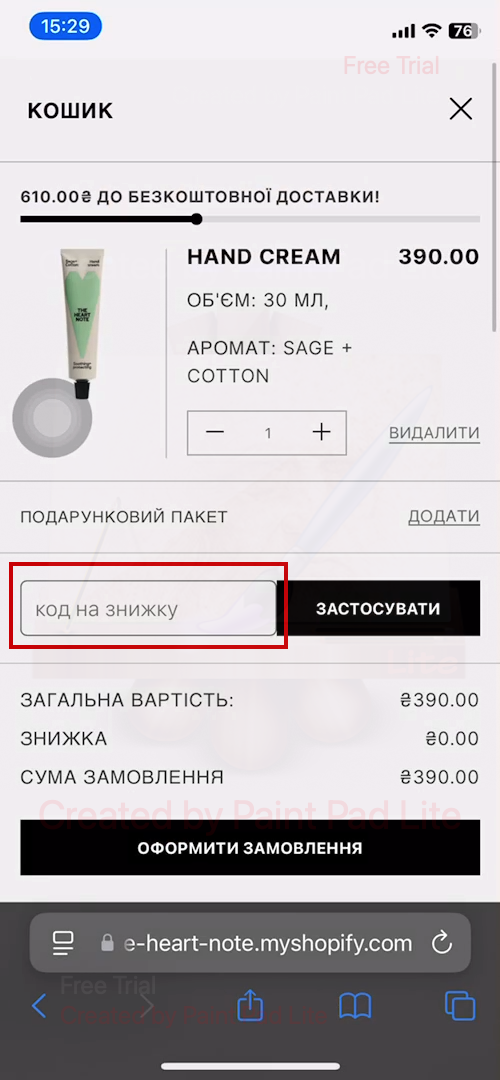The image size is (500, 1080).
Task: Open the page reader menu icon
Action: point(63,943)
